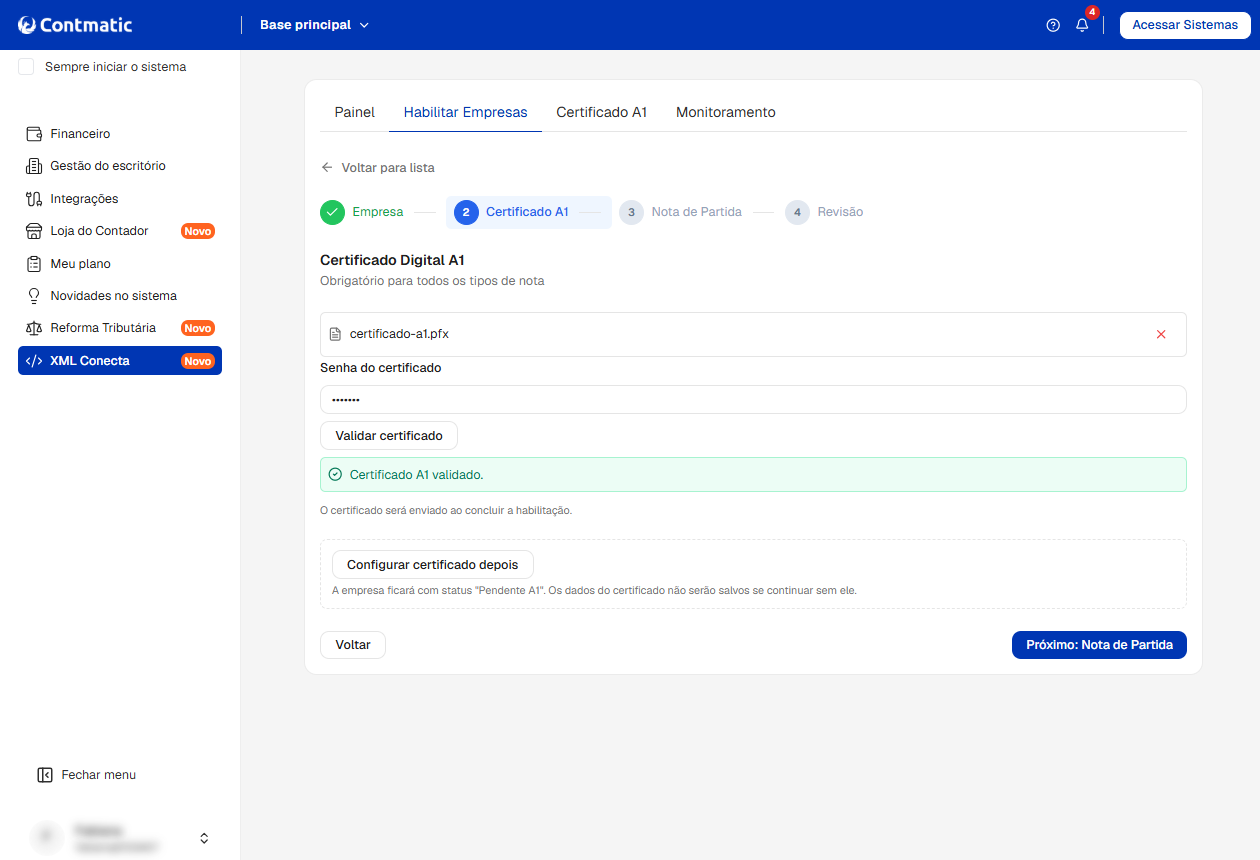Jump to step 4 Revisão

(x=825, y=212)
